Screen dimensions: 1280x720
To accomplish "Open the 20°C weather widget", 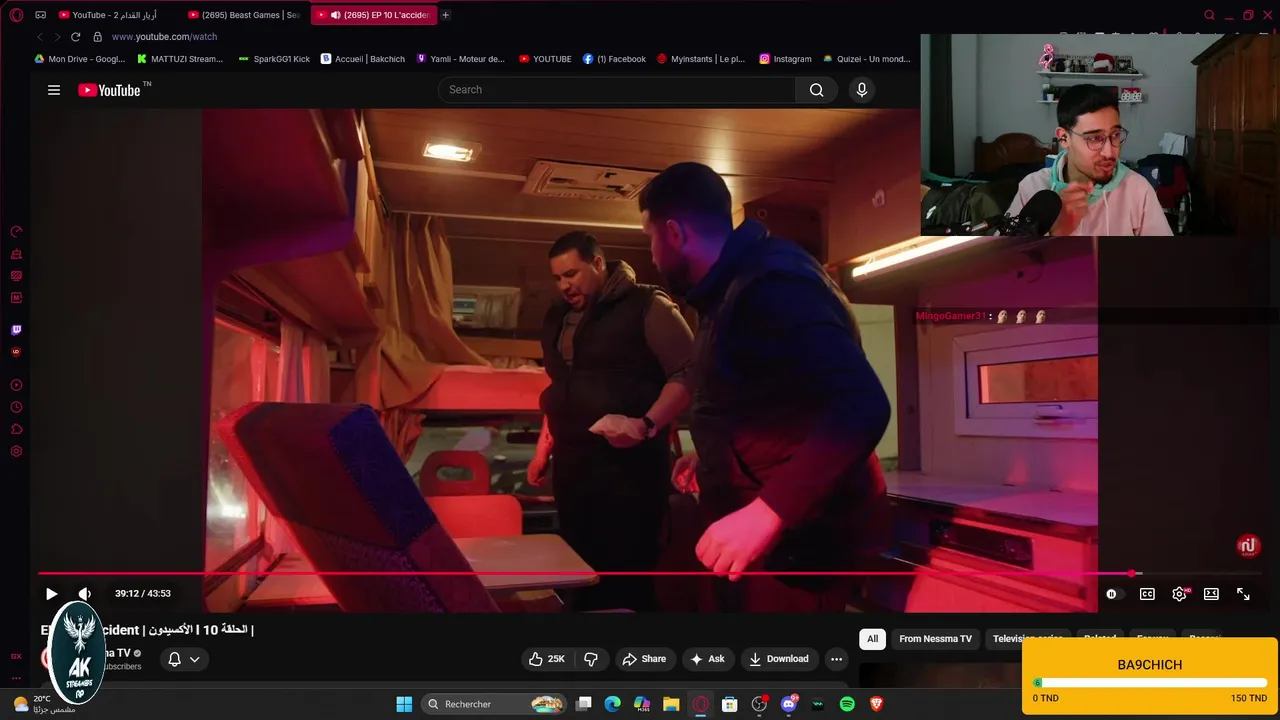I will click(x=42, y=704).
